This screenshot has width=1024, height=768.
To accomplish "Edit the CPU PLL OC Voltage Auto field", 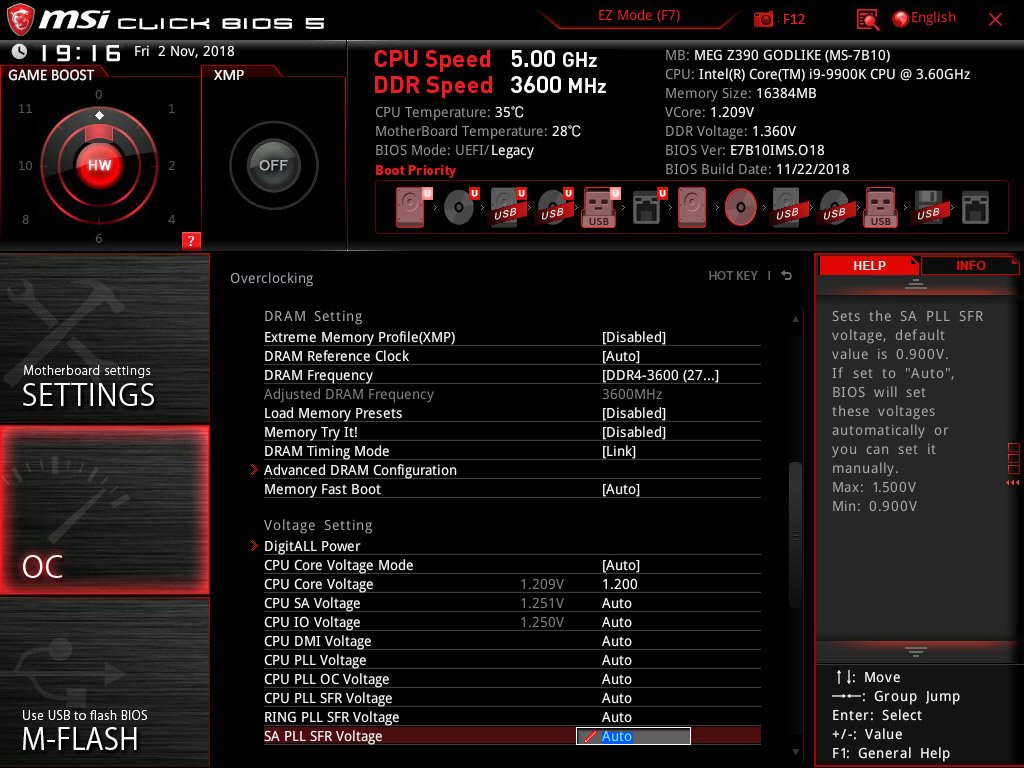I will tap(616, 679).
